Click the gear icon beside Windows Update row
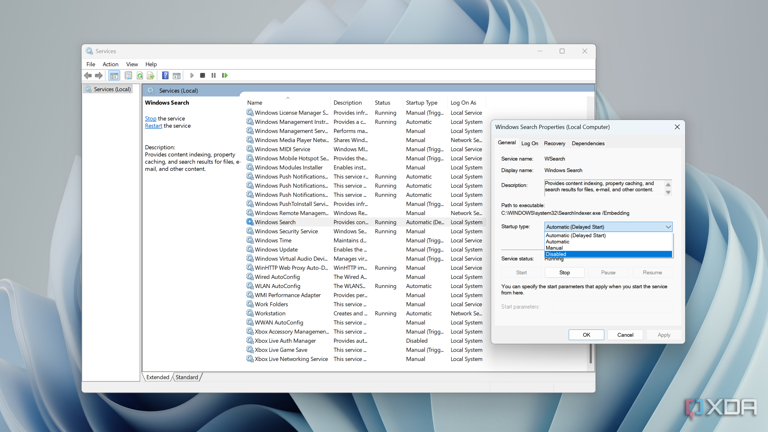The height and width of the screenshot is (432, 768). (x=250, y=249)
